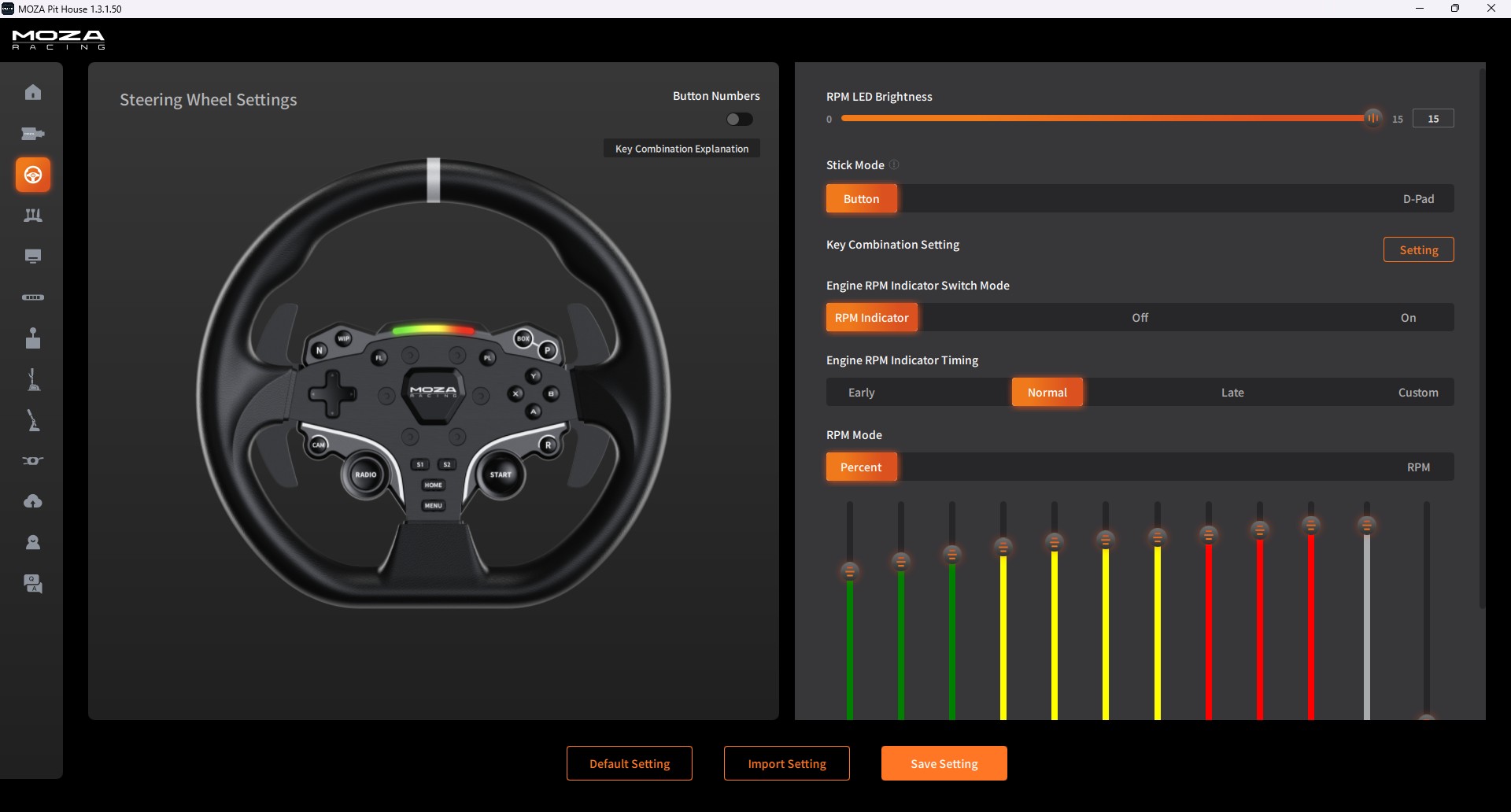1511x812 pixels.
Task: Click the Engine RPM Indicator Timing label
Action: click(902, 360)
